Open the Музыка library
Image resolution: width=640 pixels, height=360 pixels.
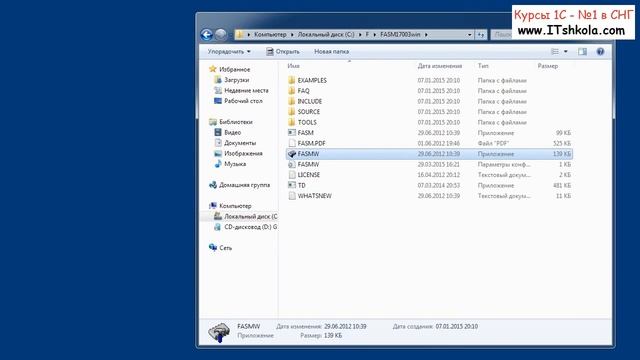pos(235,164)
